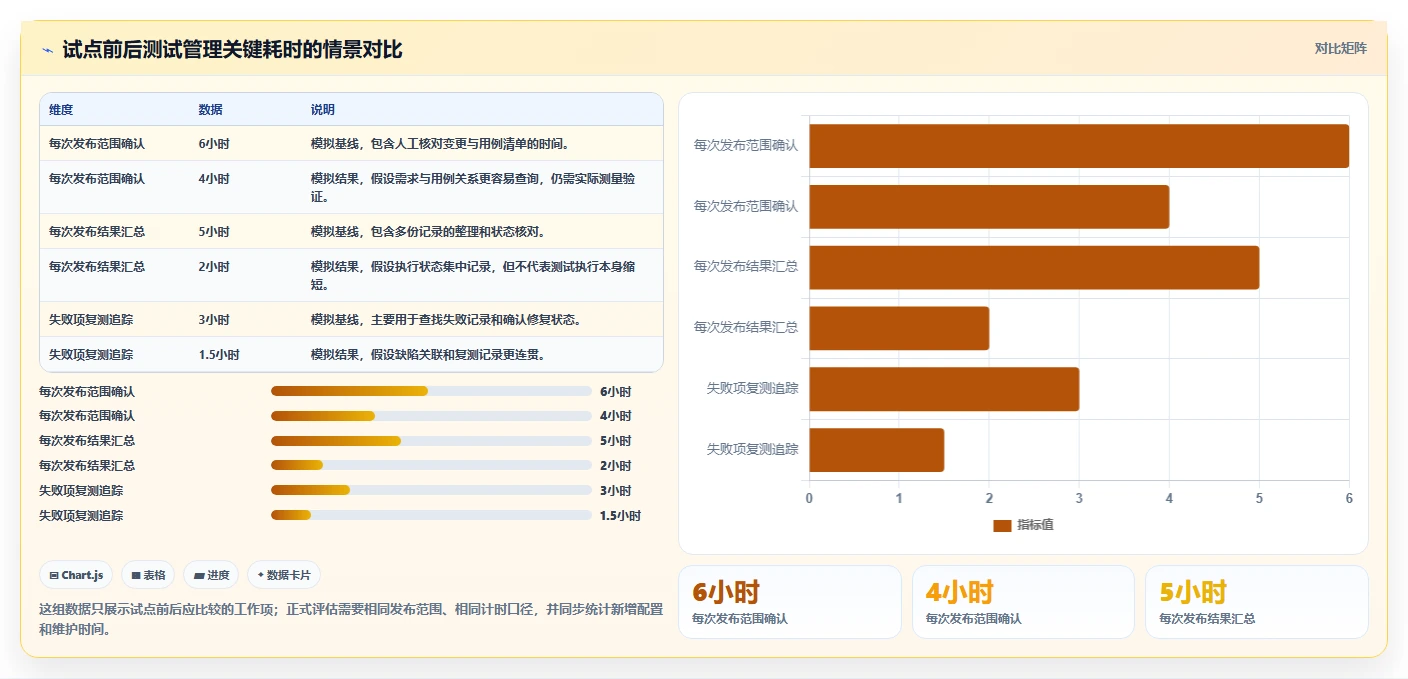
Task: Click the progress bar labeled 5小时
Action: pos(431,441)
